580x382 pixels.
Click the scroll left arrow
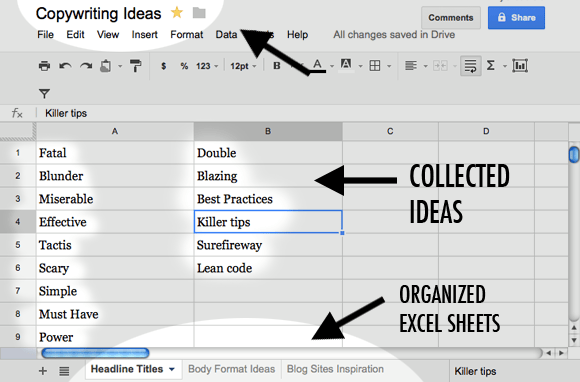tap(549, 353)
